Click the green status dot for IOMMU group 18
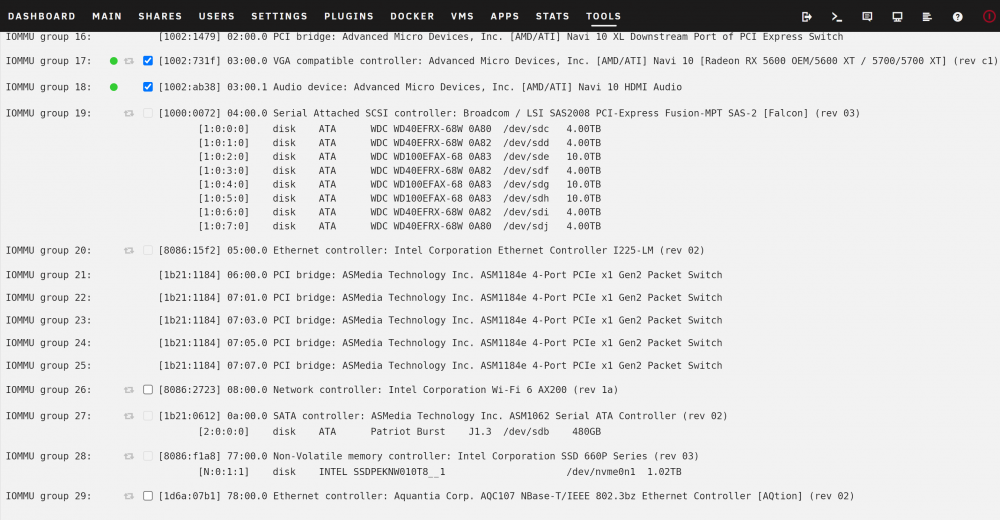The image size is (1000, 520). click(114, 87)
